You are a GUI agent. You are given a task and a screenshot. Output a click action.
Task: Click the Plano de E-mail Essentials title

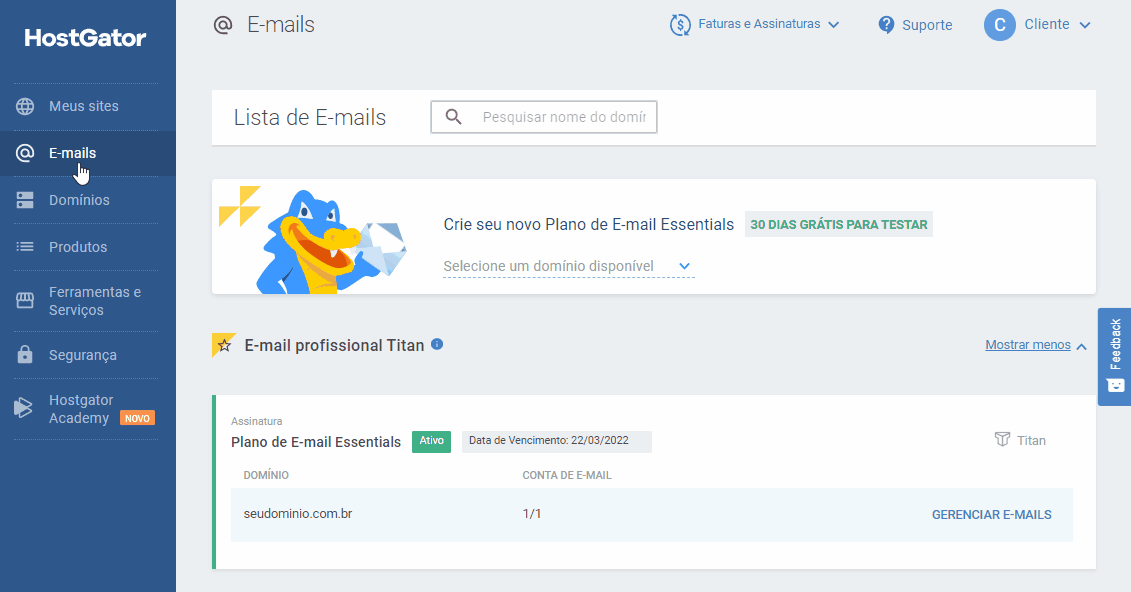316,442
